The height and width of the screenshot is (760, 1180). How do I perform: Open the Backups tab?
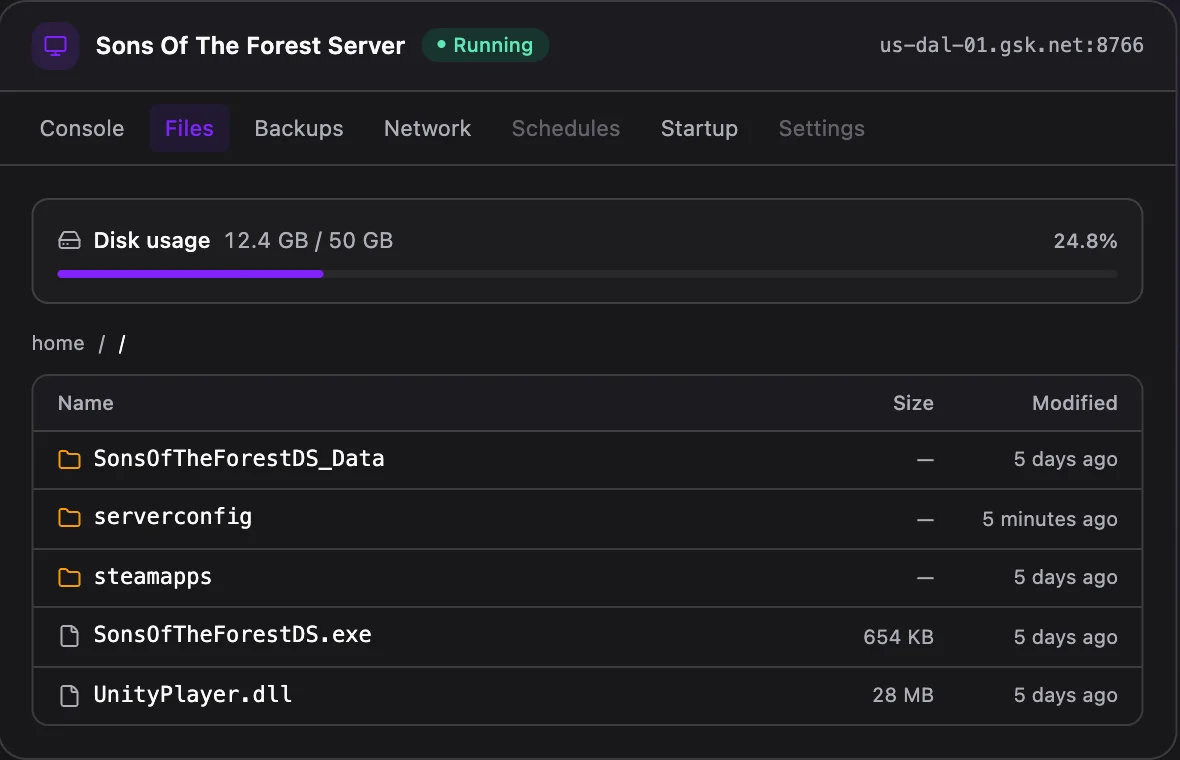coord(299,129)
